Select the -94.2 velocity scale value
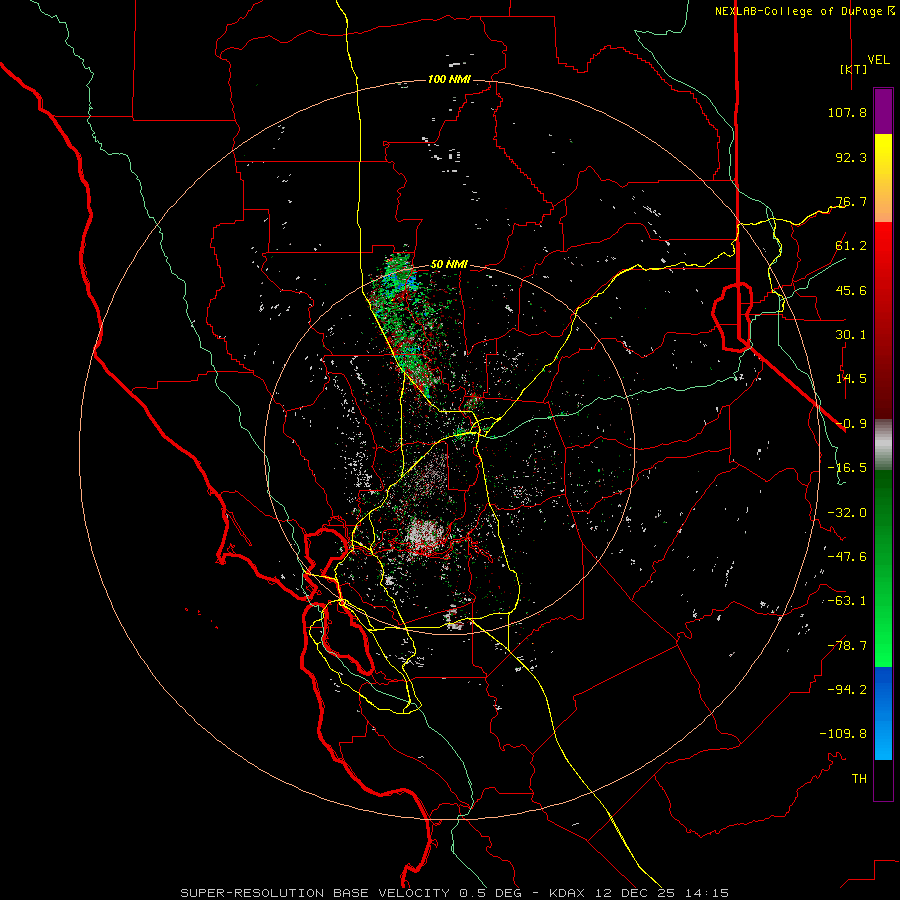 pos(847,690)
